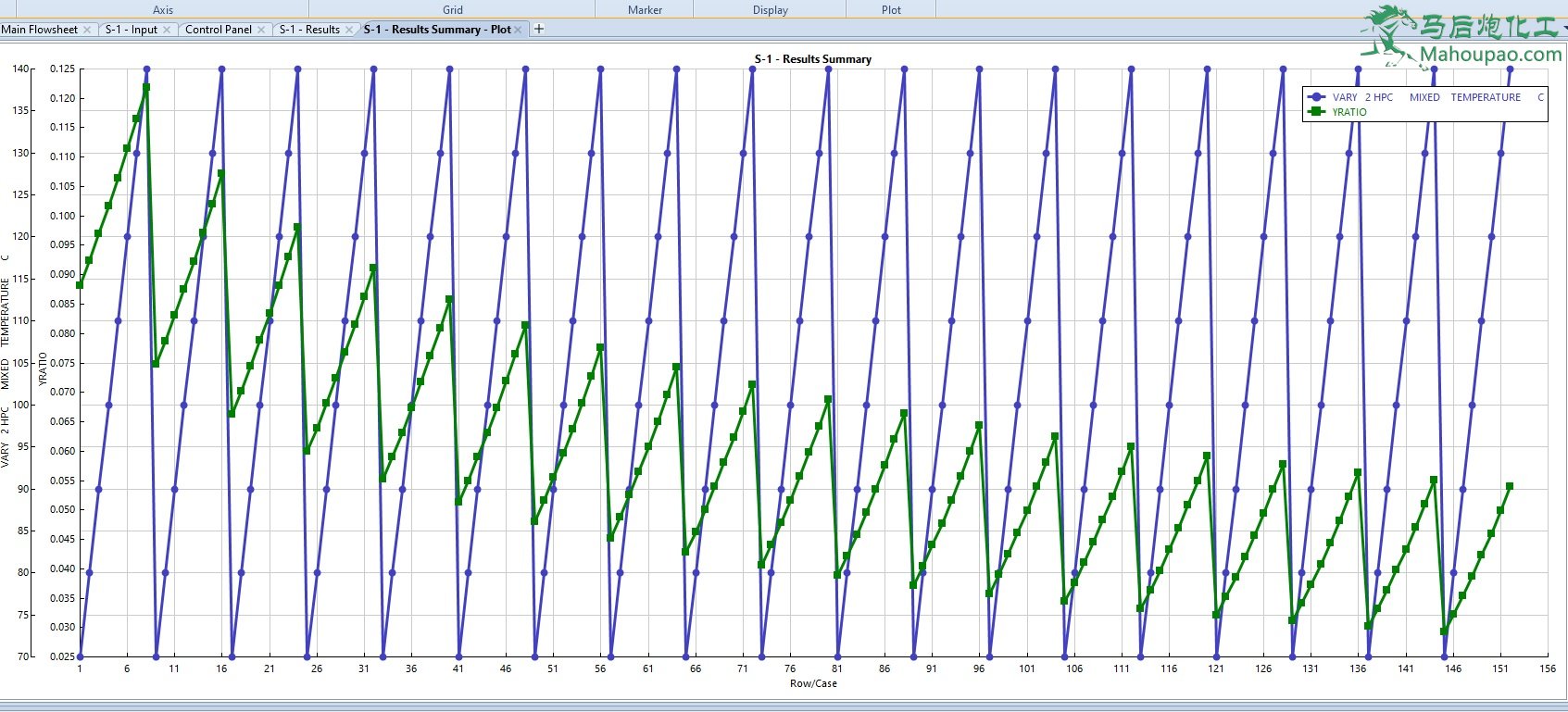Image resolution: width=1568 pixels, height=712 pixels.
Task: Click the 70 tick on temperature axis
Action: pos(24,656)
